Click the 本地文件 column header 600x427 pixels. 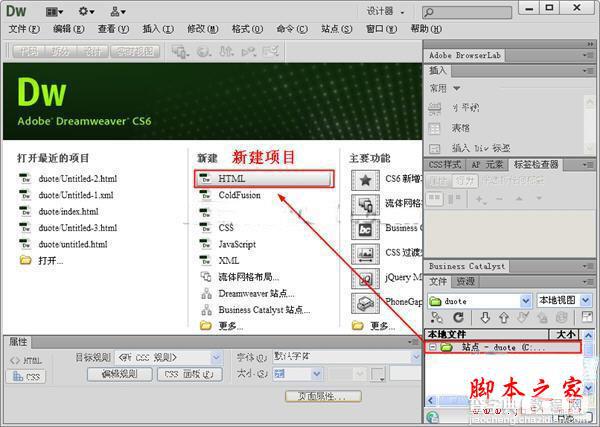pyautogui.click(x=486, y=334)
